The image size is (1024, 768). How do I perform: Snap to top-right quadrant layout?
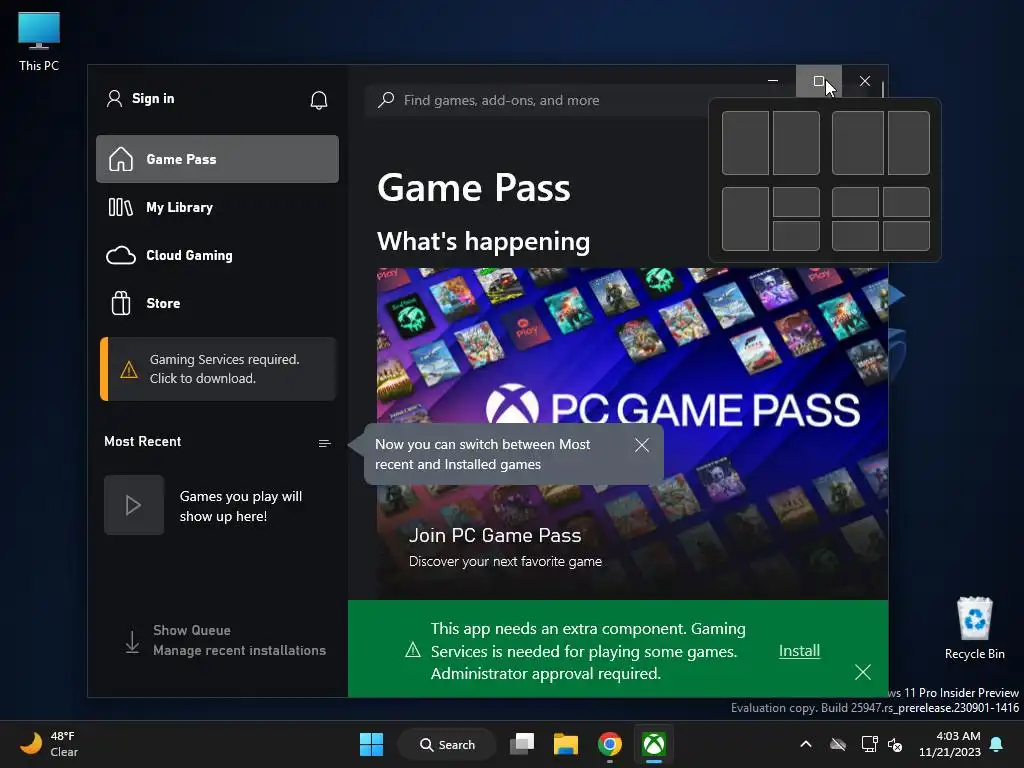tap(906, 202)
